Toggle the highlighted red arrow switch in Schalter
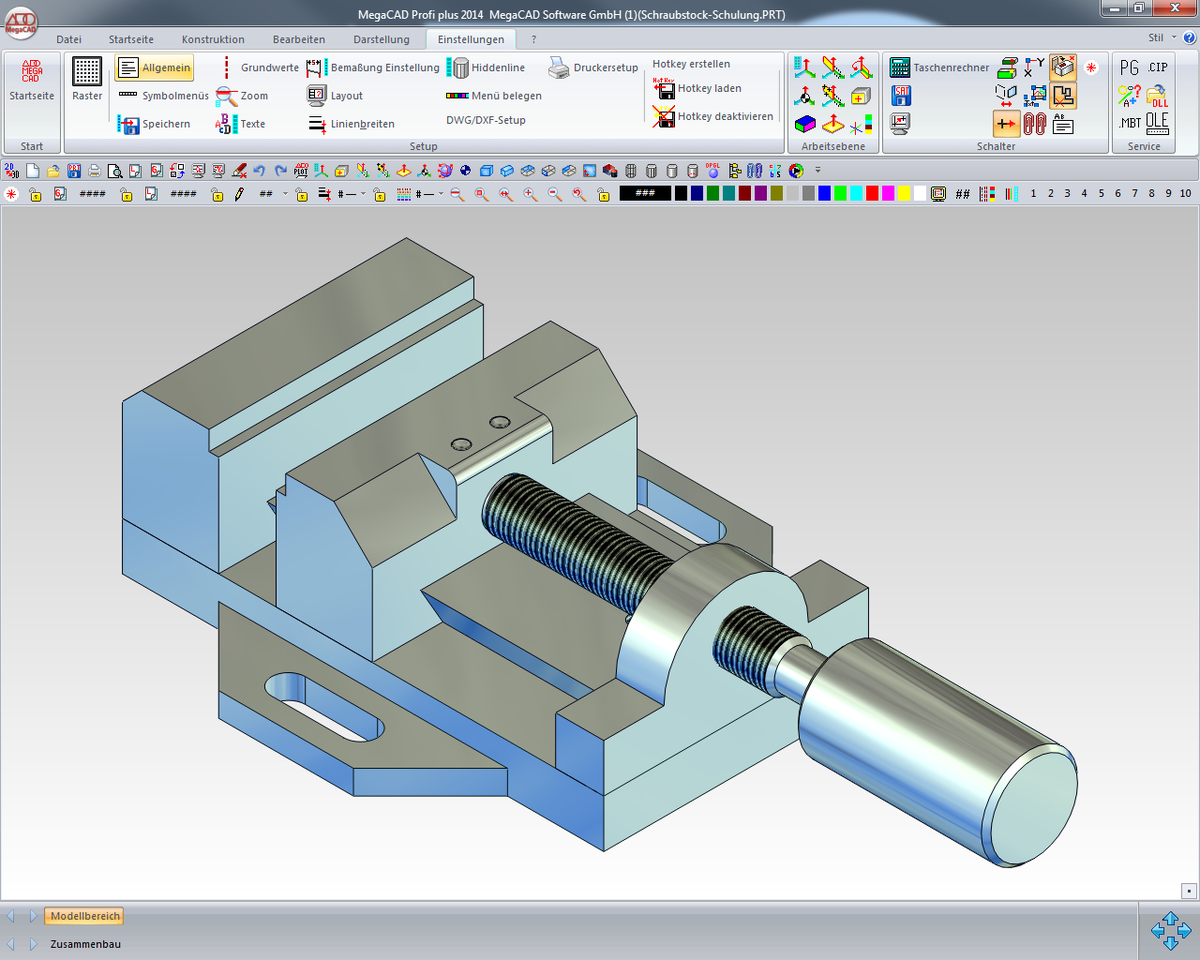 1006,124
